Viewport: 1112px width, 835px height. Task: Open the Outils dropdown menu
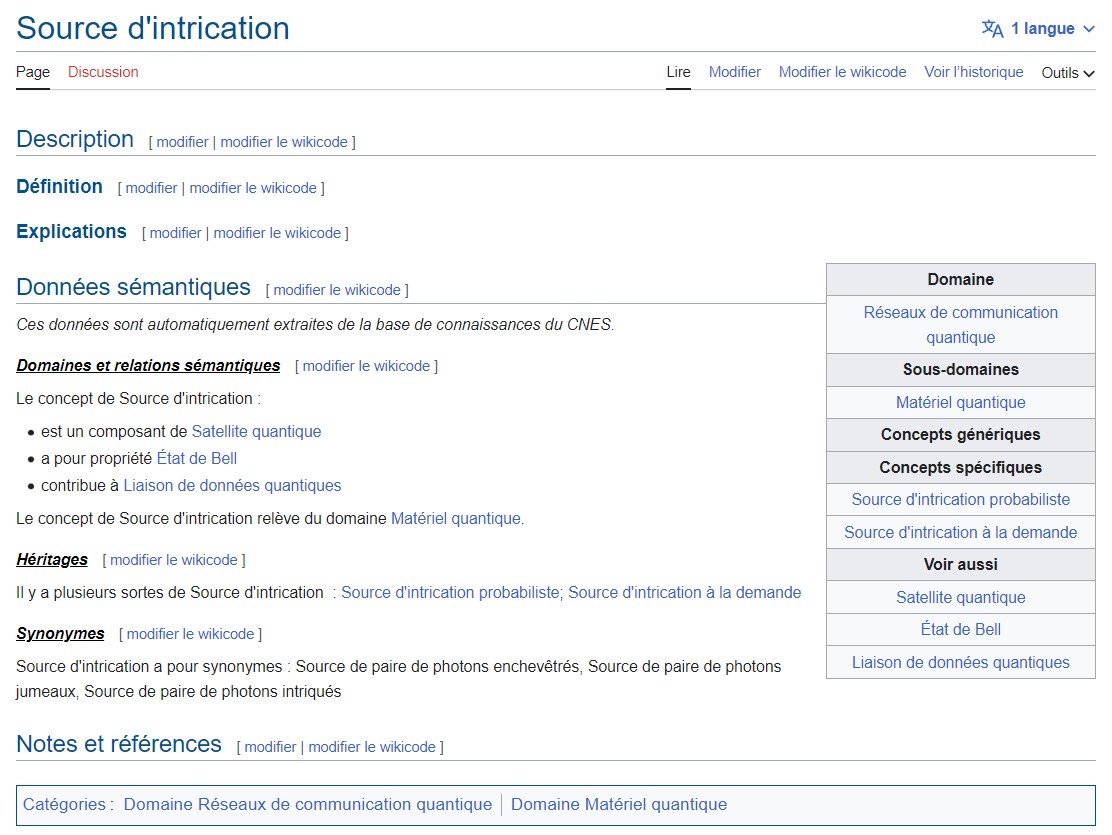[x=1068, y=73]
